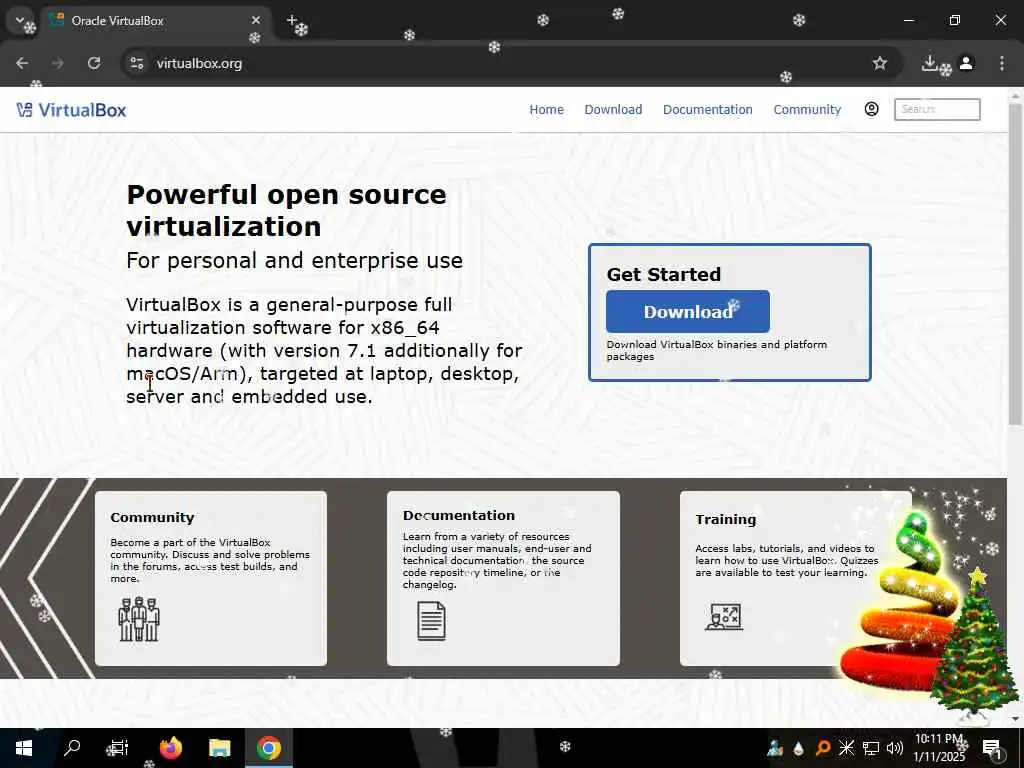Screen dimensions: 1024x768
Task: Switch to the Oracle VirtualBox tab
Action: (x=155, y=21)
